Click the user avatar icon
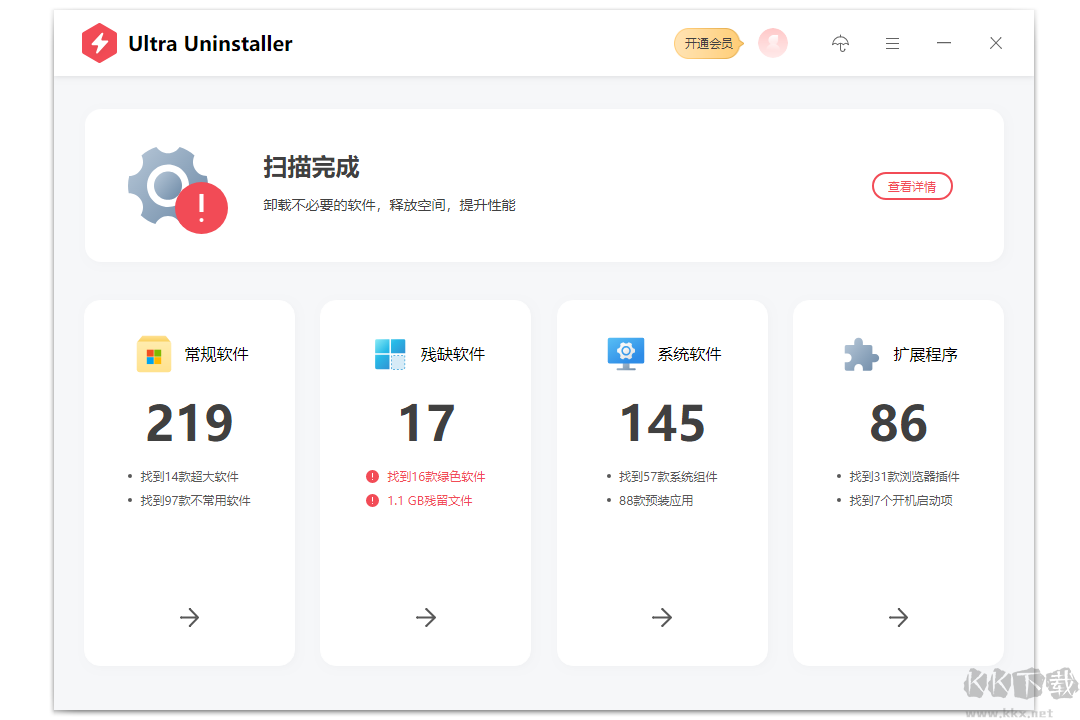 772,43
